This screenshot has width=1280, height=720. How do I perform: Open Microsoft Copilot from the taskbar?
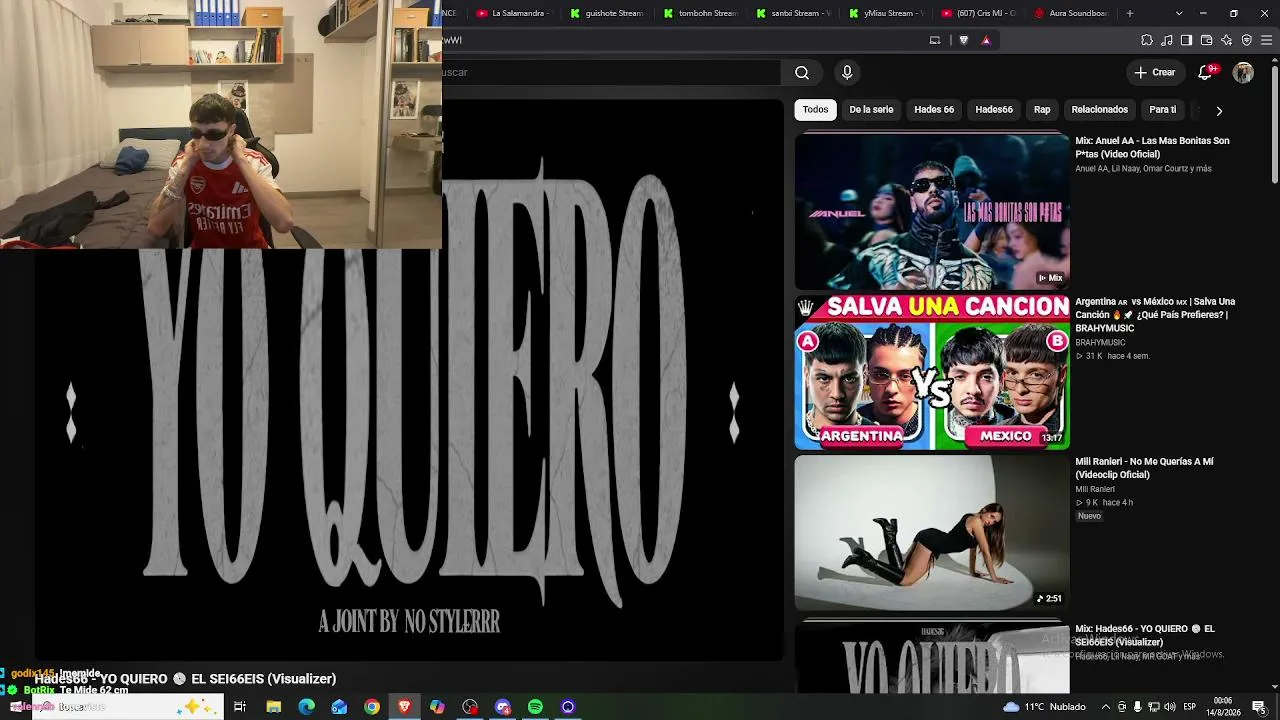coord(437,707)
